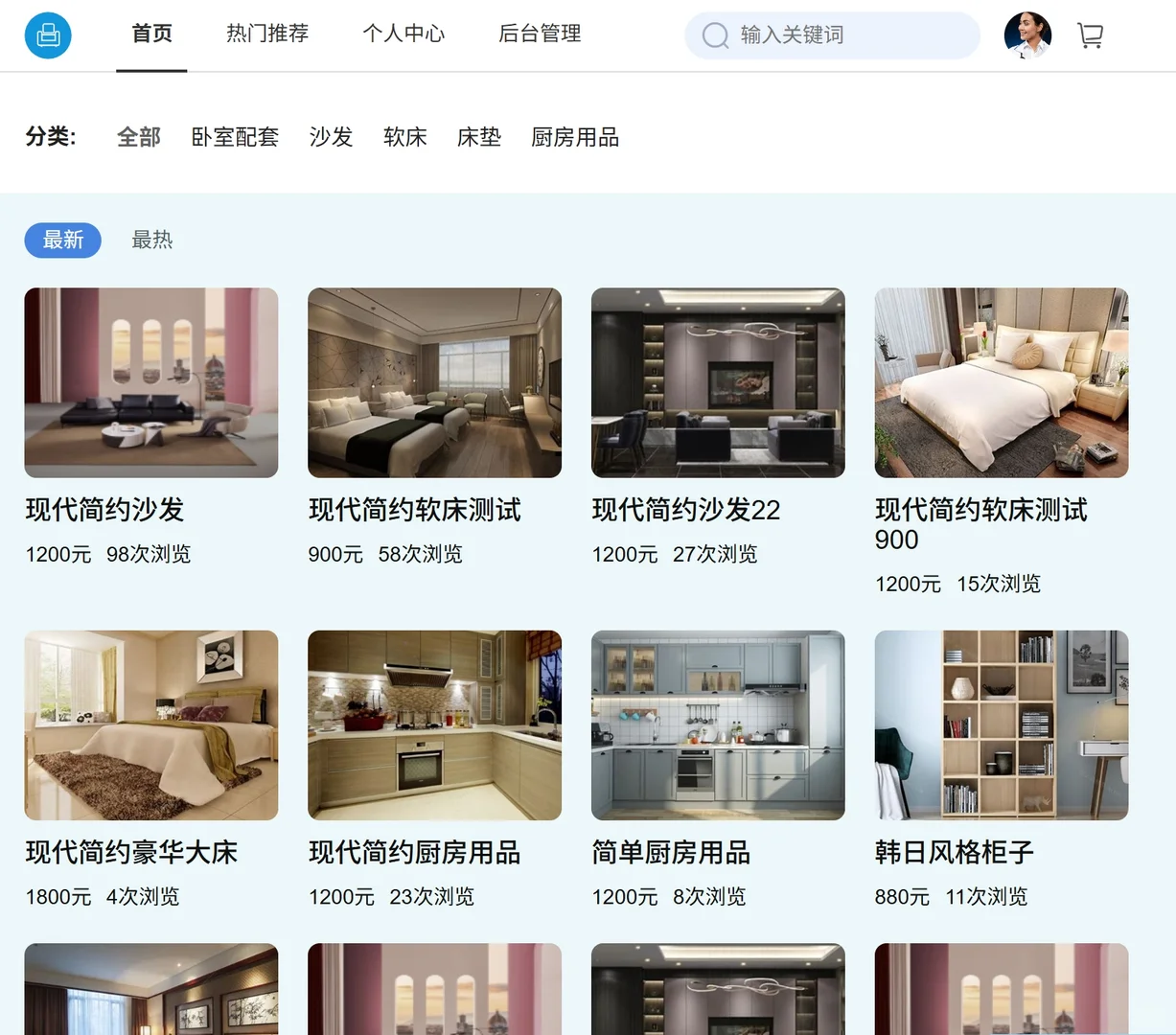Image resolution: width=1176 pixels, height=1035 pixels.
Task: Filter products by 沙发 category
Action: point(331,137)
